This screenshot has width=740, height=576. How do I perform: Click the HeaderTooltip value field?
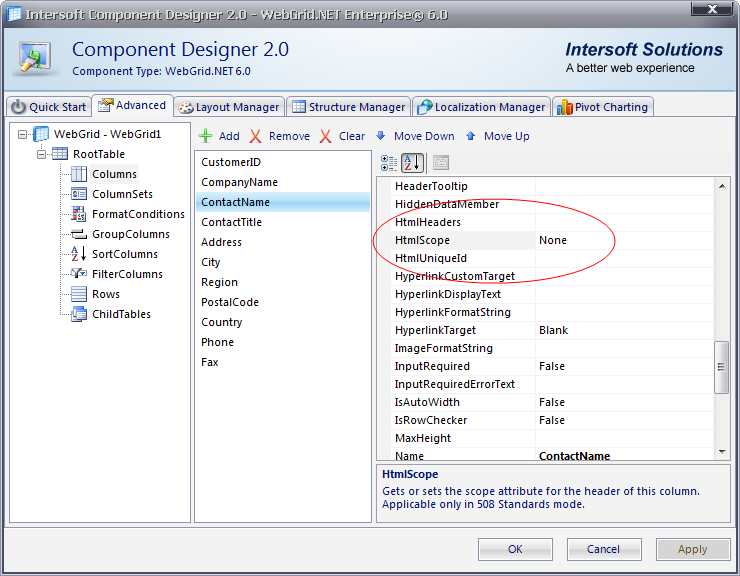coord(624,186)
